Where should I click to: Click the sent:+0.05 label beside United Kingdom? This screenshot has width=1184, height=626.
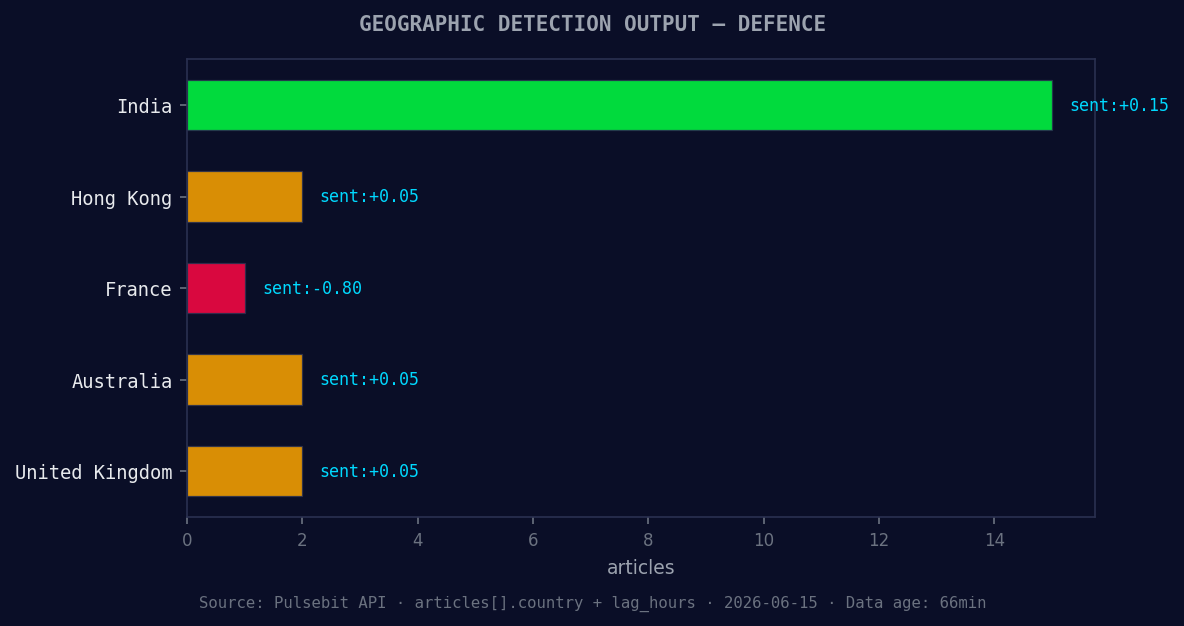tap(369, 471)
